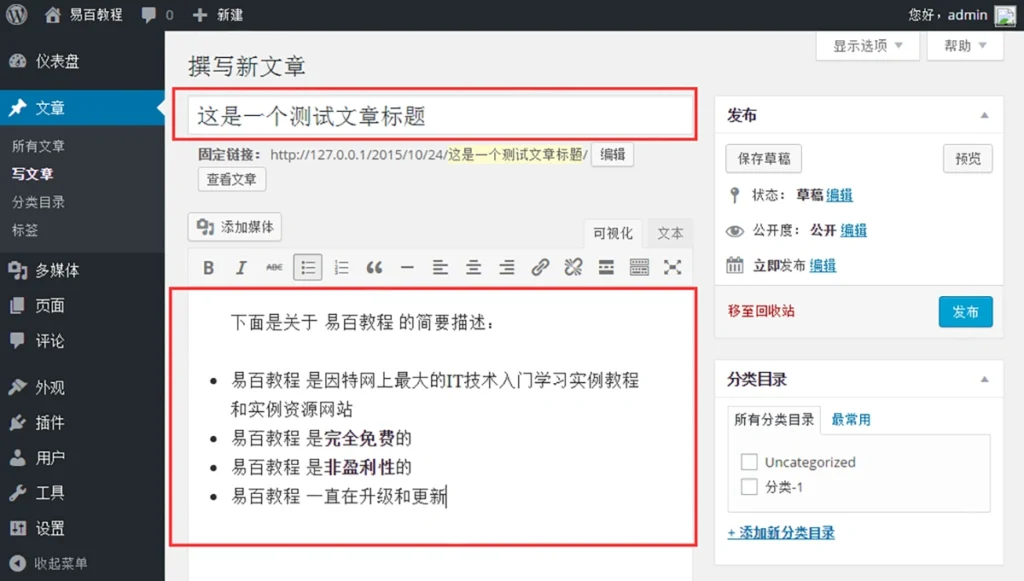Click the 新建 plus button
The height and width of the screenshot is (581, 1024).
pyautogui.click(x=217, y=14)
